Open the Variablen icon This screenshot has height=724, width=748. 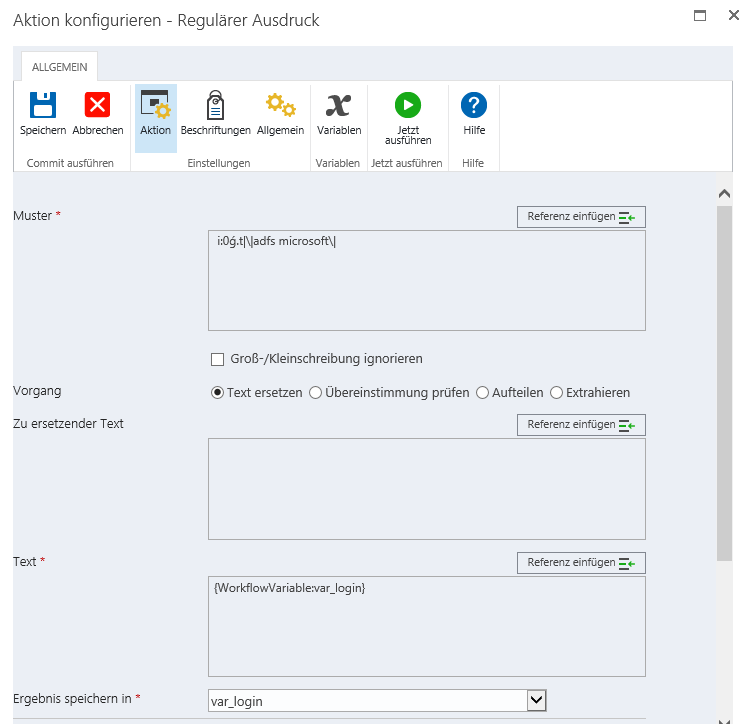(339, 105)
